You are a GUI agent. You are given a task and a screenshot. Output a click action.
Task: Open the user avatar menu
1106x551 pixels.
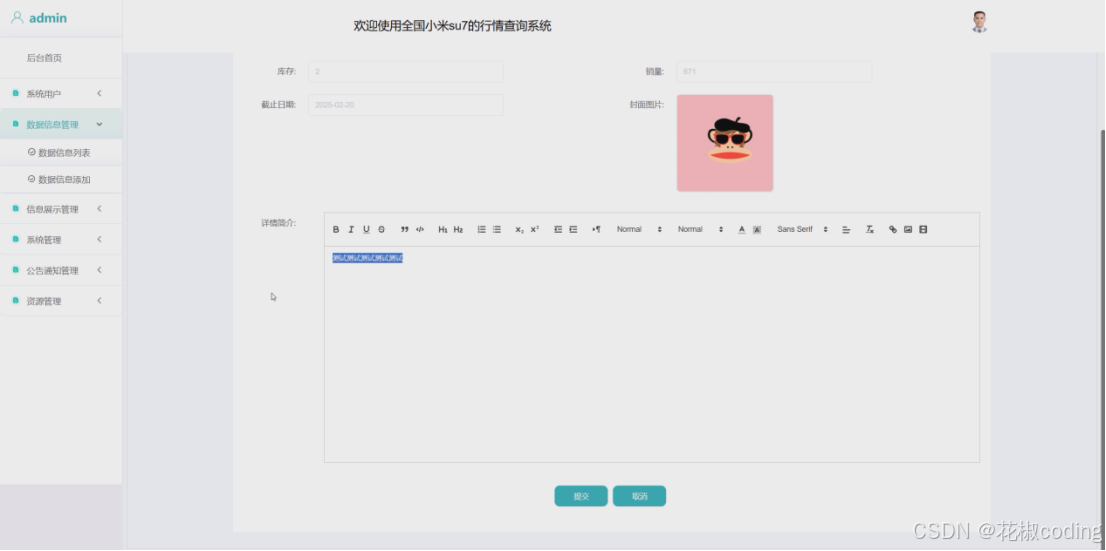tap(979, 22)
